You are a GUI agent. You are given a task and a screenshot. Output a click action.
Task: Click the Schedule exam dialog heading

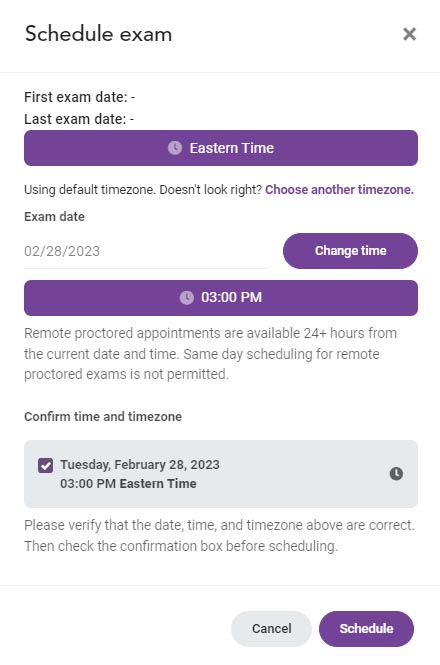click(98, 34)
